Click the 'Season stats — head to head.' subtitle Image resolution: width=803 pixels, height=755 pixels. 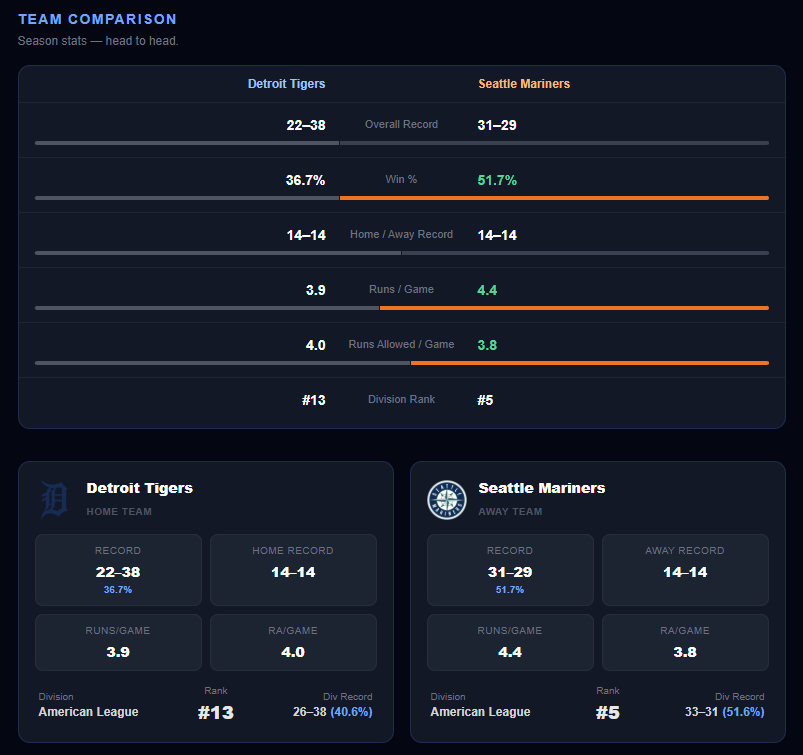click(98, 41)
